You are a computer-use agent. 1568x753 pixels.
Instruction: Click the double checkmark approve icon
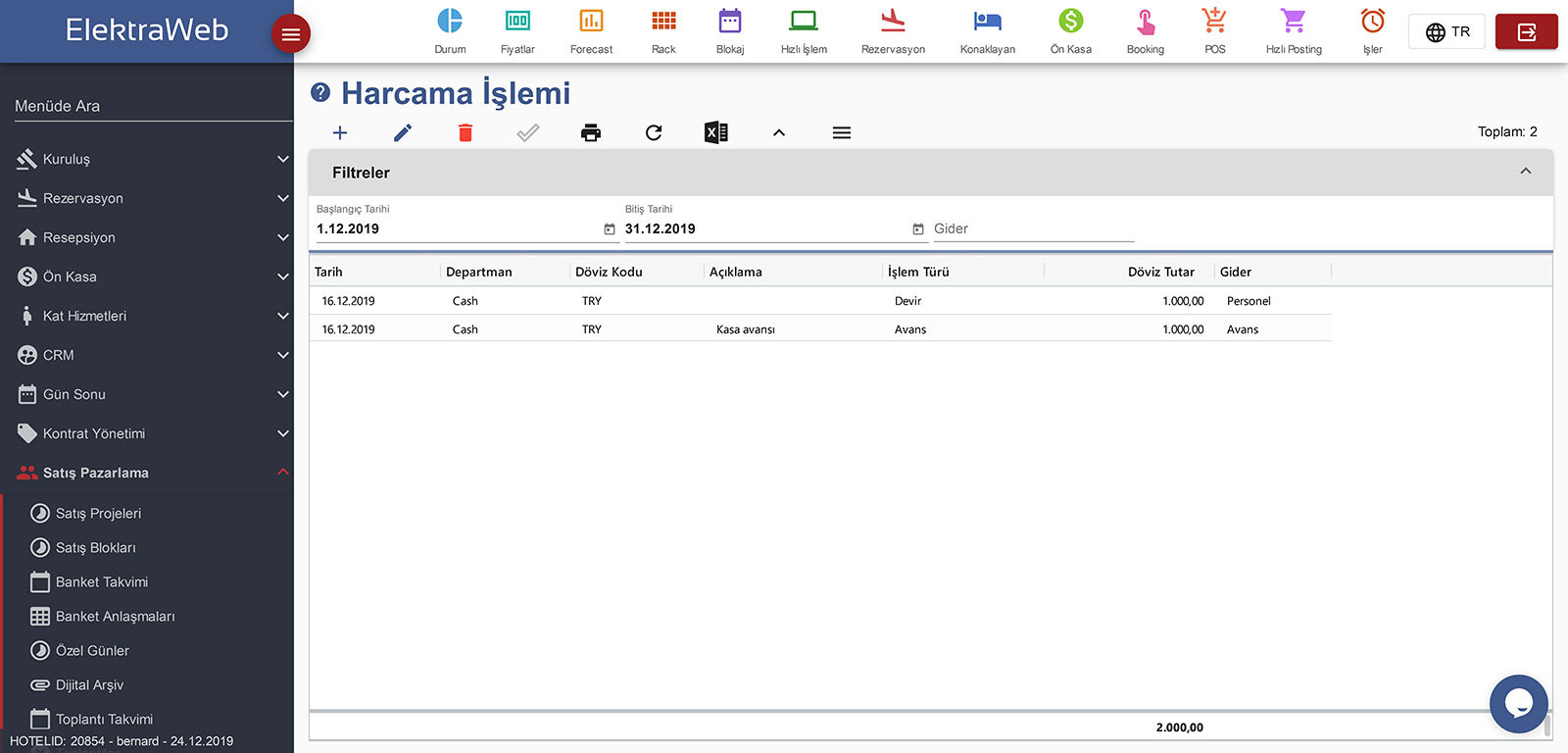[528, 132]
